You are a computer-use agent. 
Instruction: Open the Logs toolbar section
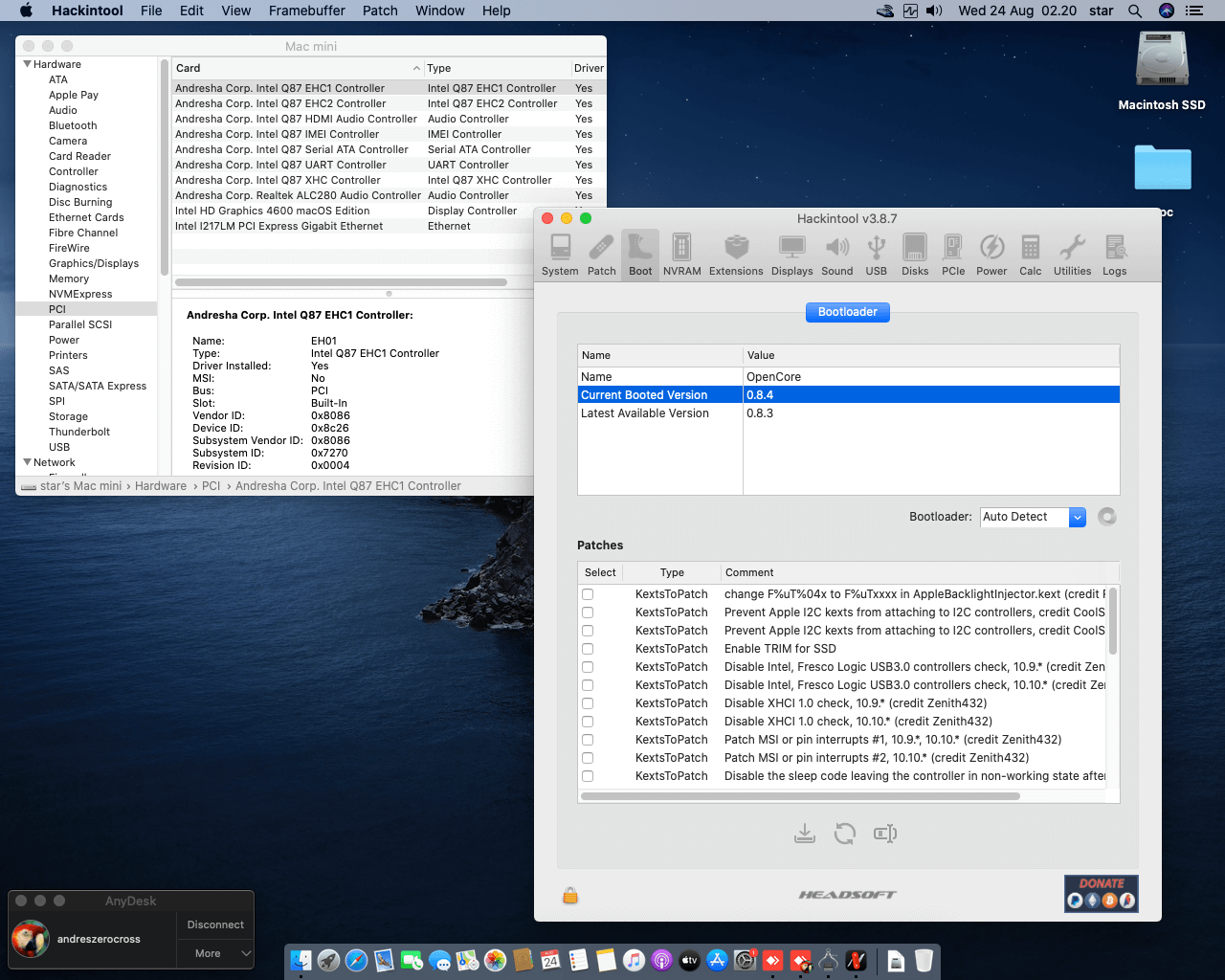[x=1114, y=255]
